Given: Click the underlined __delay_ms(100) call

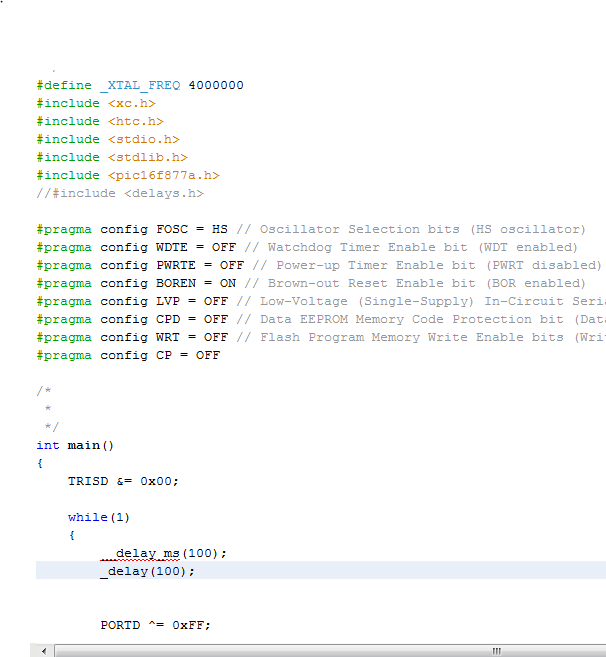Looking at the screenshot, I should coord(164,554).
